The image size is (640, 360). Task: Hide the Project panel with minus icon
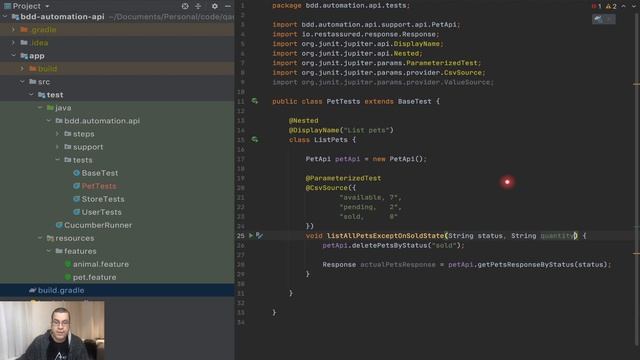pyautogui.click(x=228, y=6)
